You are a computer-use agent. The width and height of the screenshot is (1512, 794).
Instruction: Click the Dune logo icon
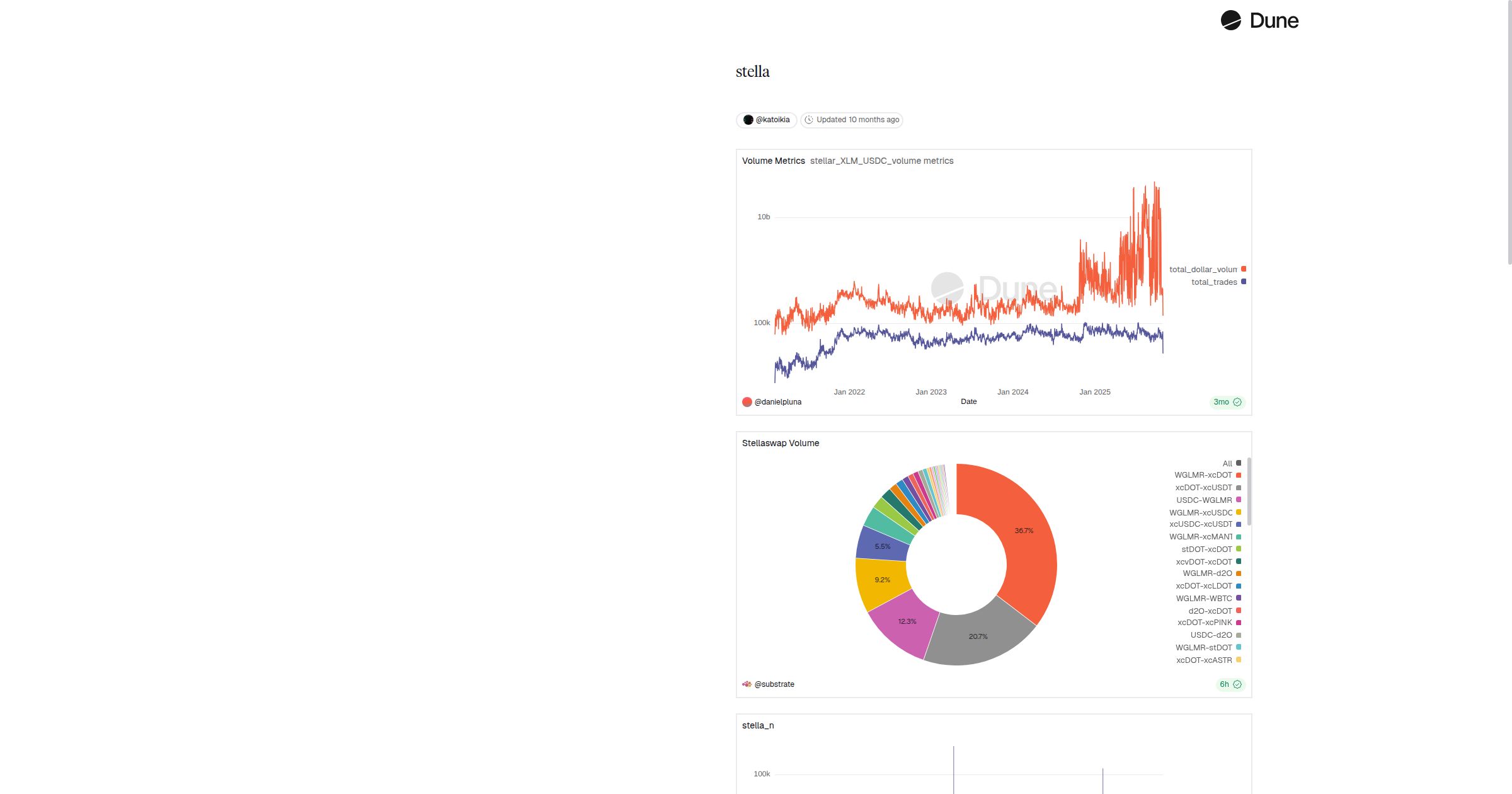[x=1230, y=20]
